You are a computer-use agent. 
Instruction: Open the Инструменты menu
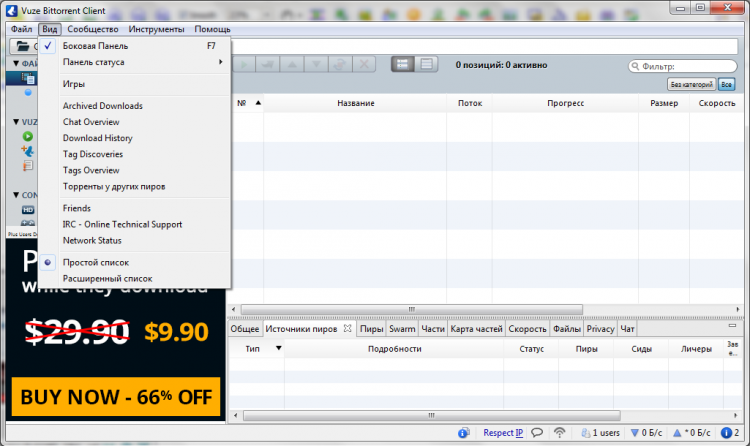click(156, 30)
